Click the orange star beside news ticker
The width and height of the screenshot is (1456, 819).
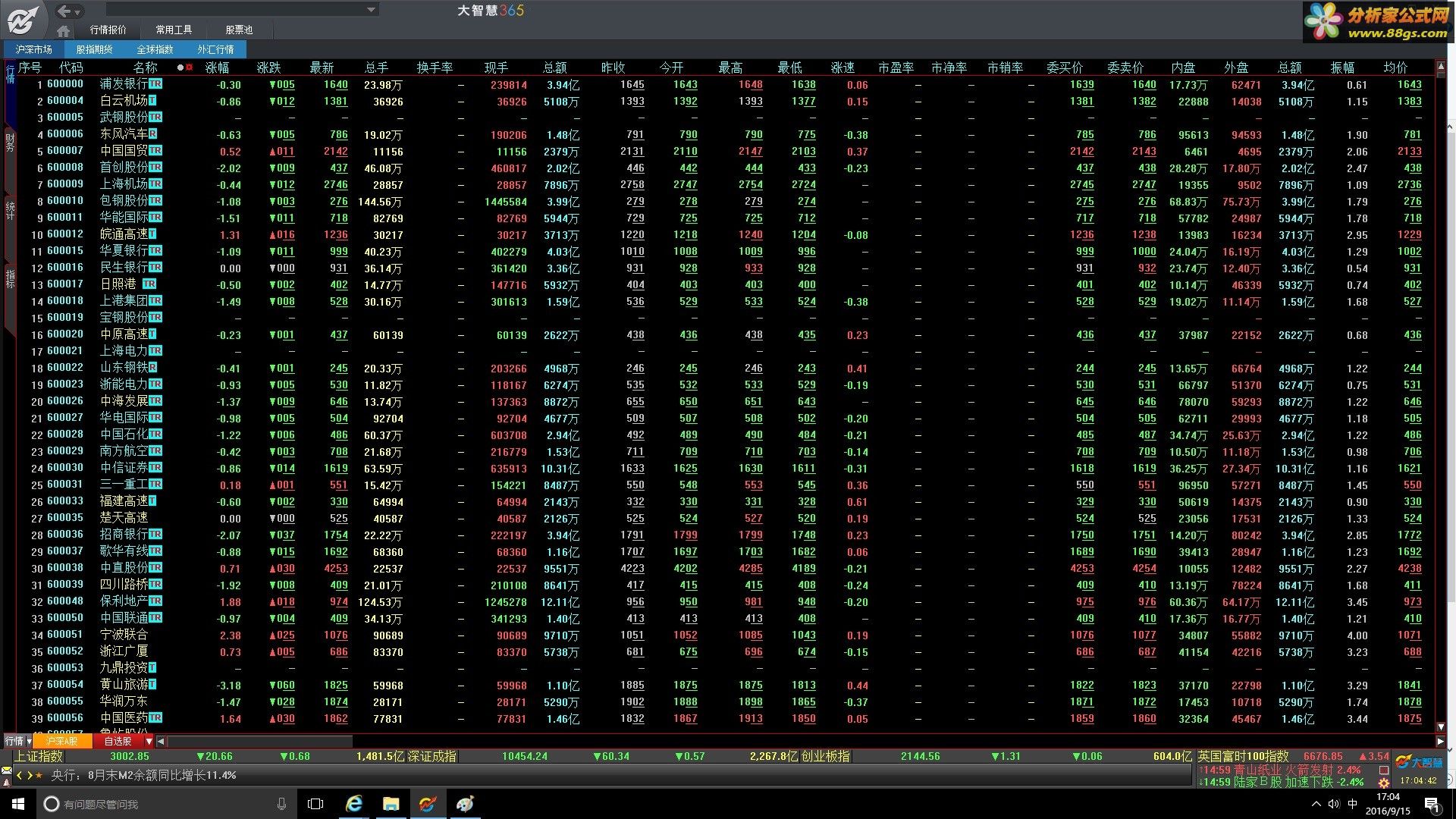[39, 775]
